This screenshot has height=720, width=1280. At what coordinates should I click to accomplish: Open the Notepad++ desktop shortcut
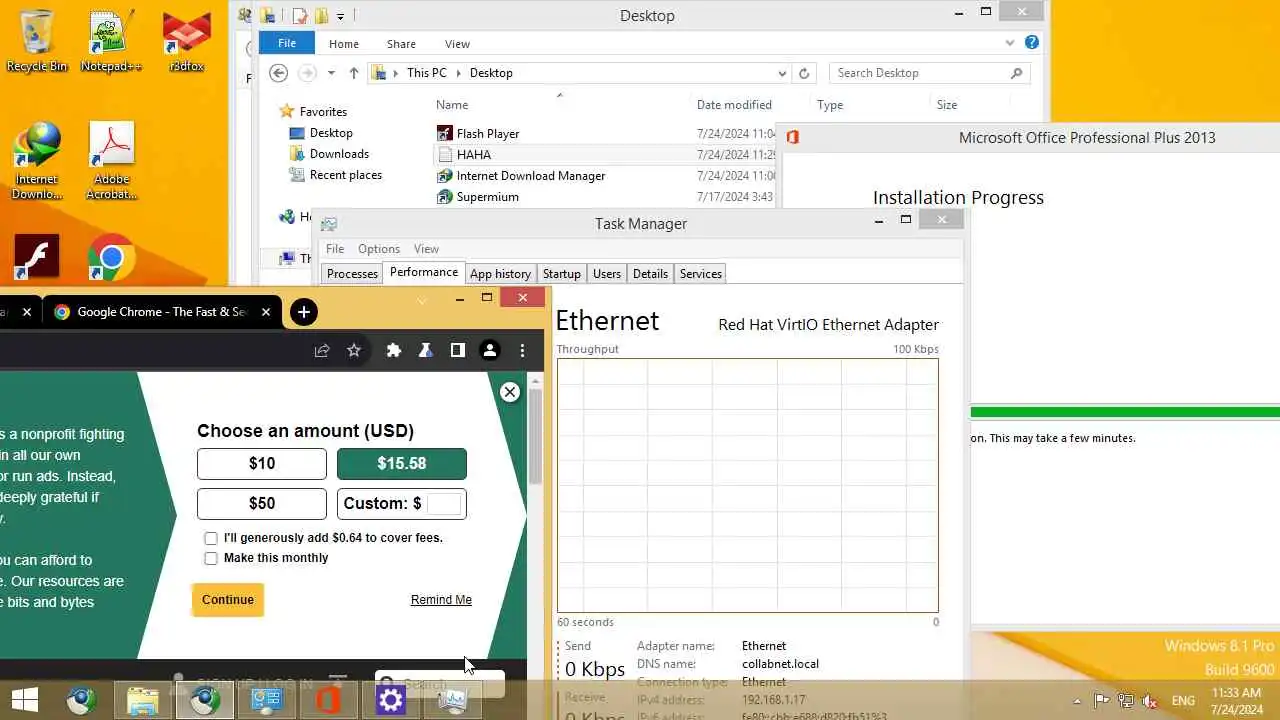click(111, 41)
